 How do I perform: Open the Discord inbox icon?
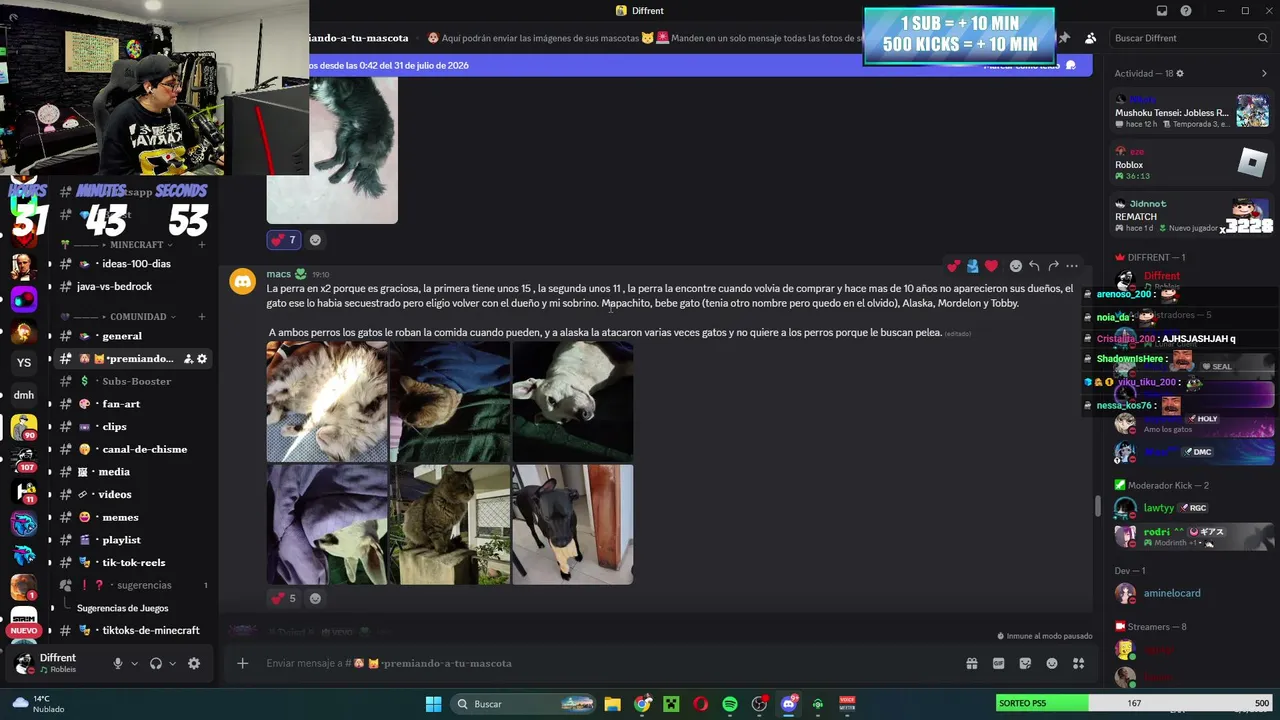coord(1162,11)
